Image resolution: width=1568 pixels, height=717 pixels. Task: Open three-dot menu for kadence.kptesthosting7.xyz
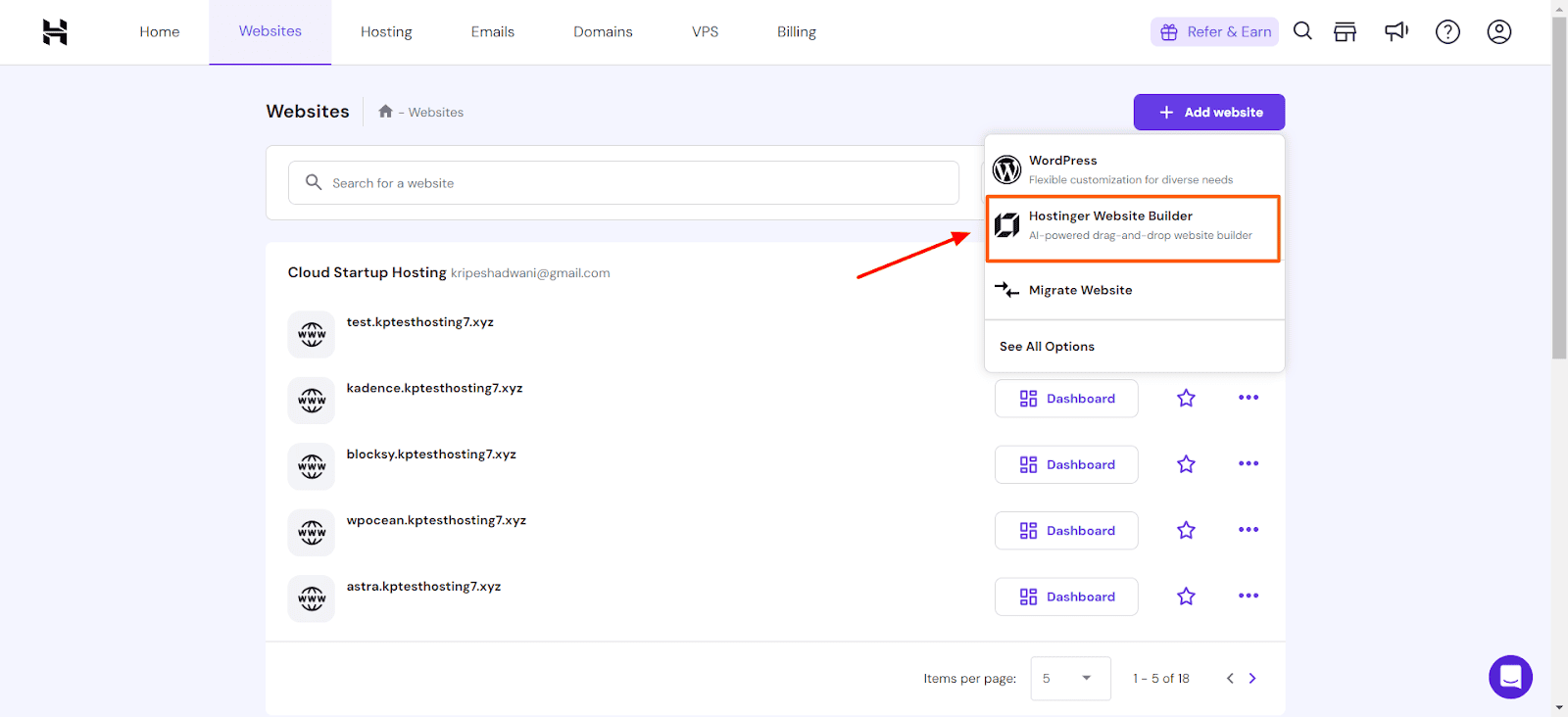[1248, 398]
